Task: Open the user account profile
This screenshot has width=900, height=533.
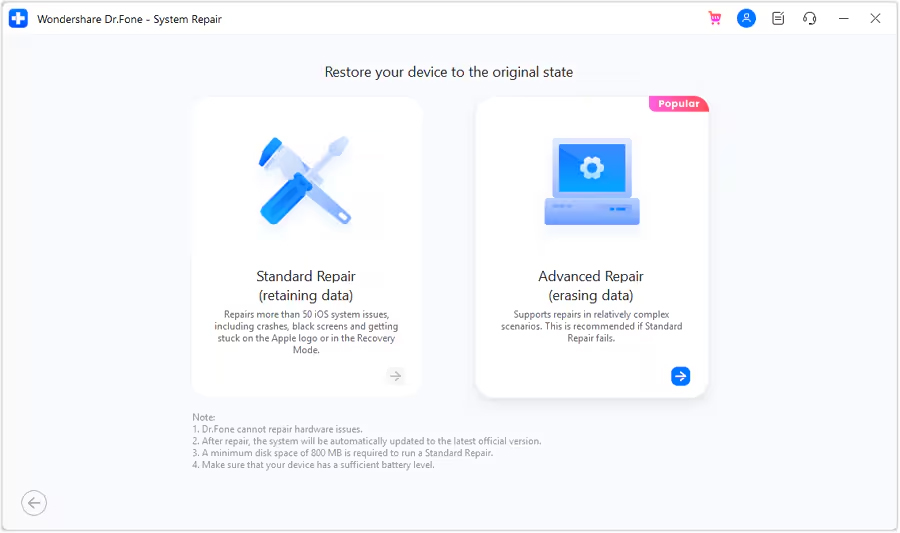Action: point(746,19)
